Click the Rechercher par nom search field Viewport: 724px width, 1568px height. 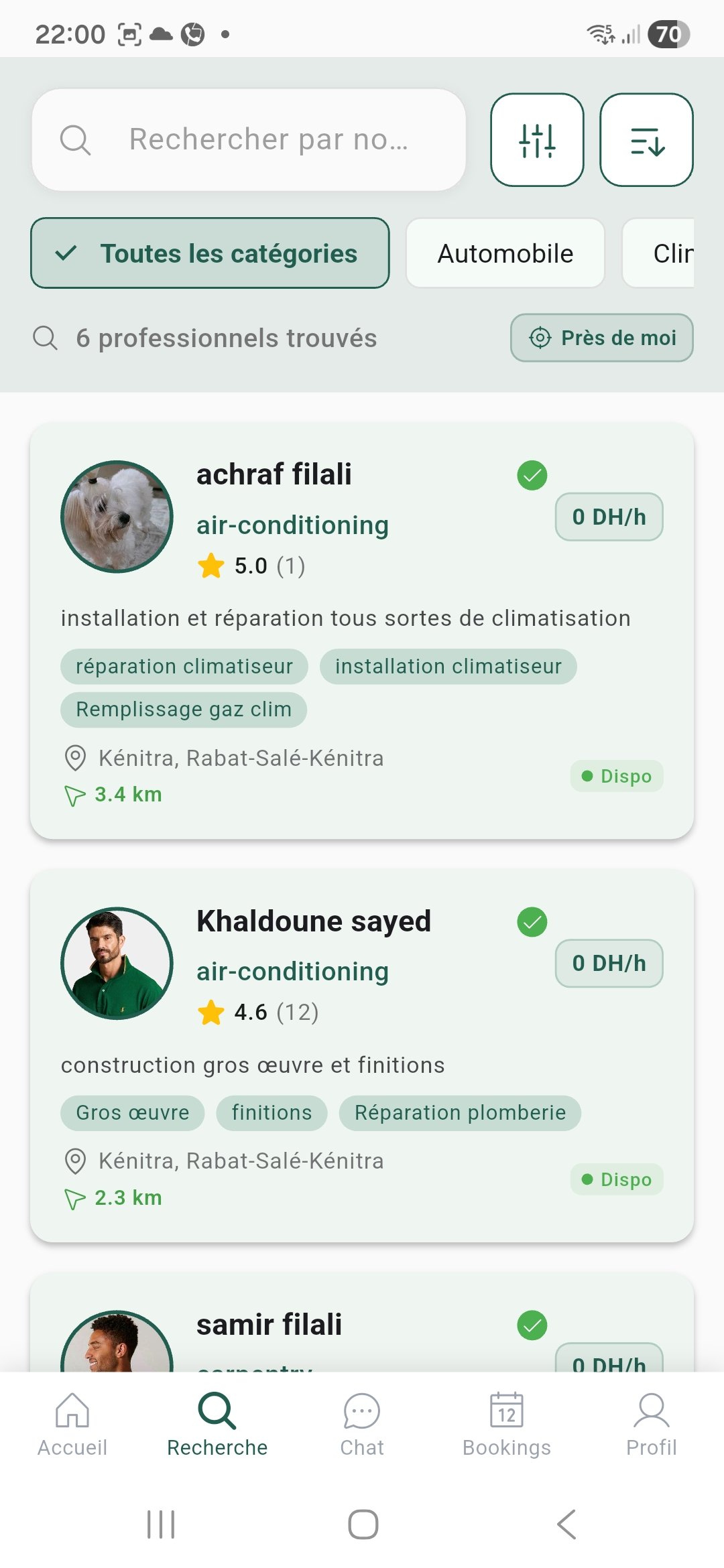point(268,140)
